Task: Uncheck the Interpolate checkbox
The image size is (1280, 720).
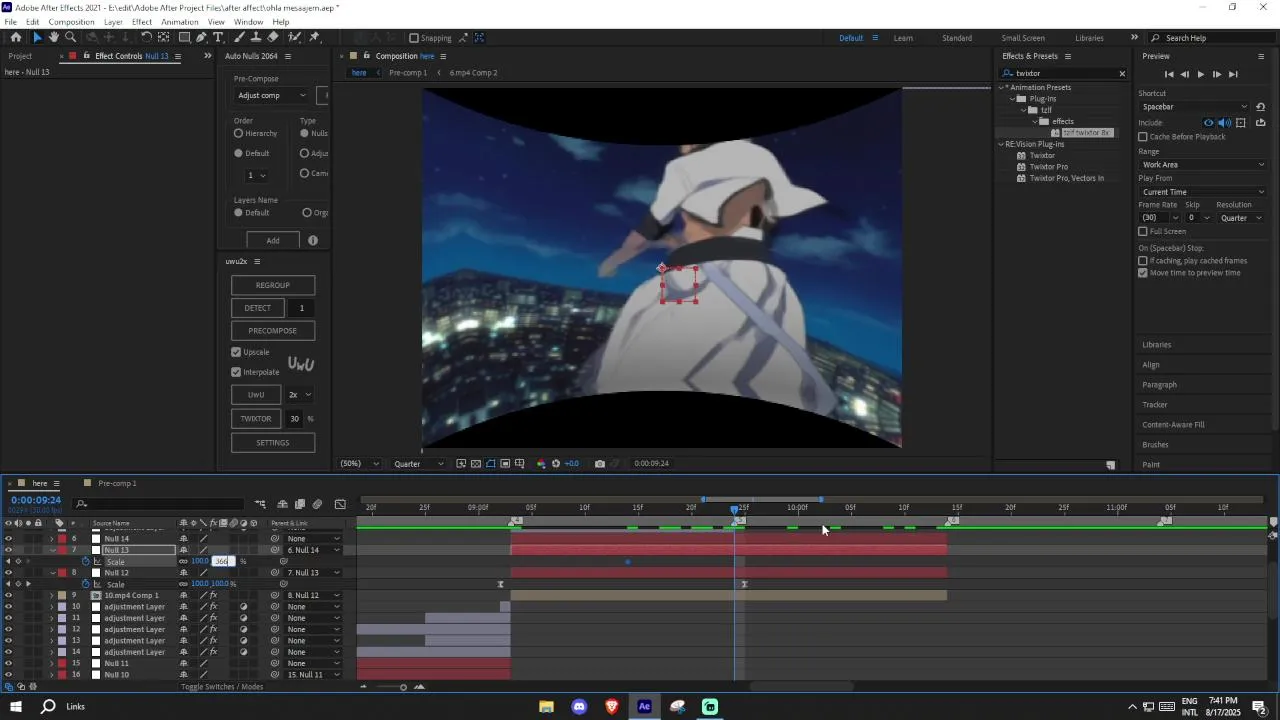Action: pos(236,372)
